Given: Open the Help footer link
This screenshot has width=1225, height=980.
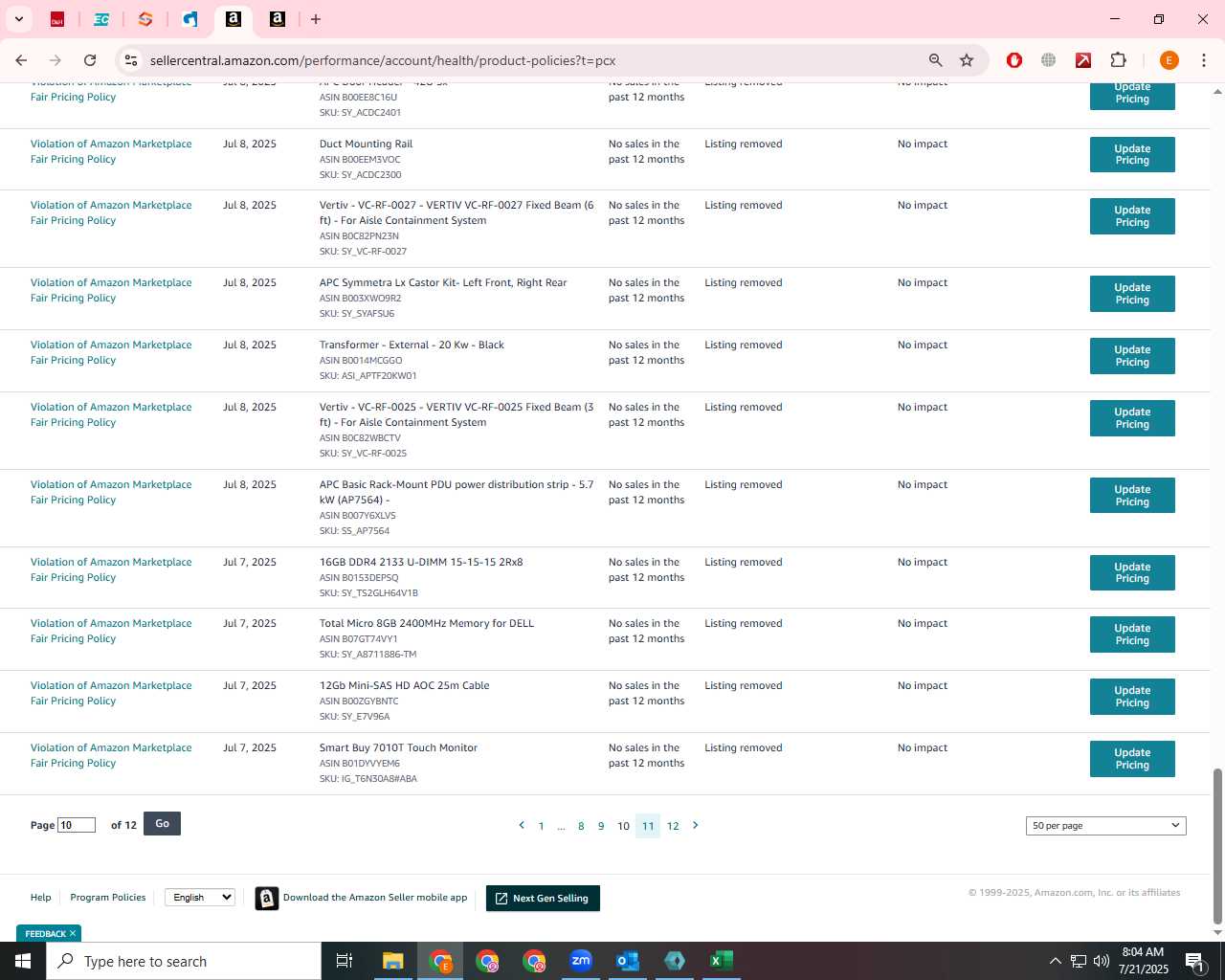Looking at the screenshot, I should (x=40, y=898).
